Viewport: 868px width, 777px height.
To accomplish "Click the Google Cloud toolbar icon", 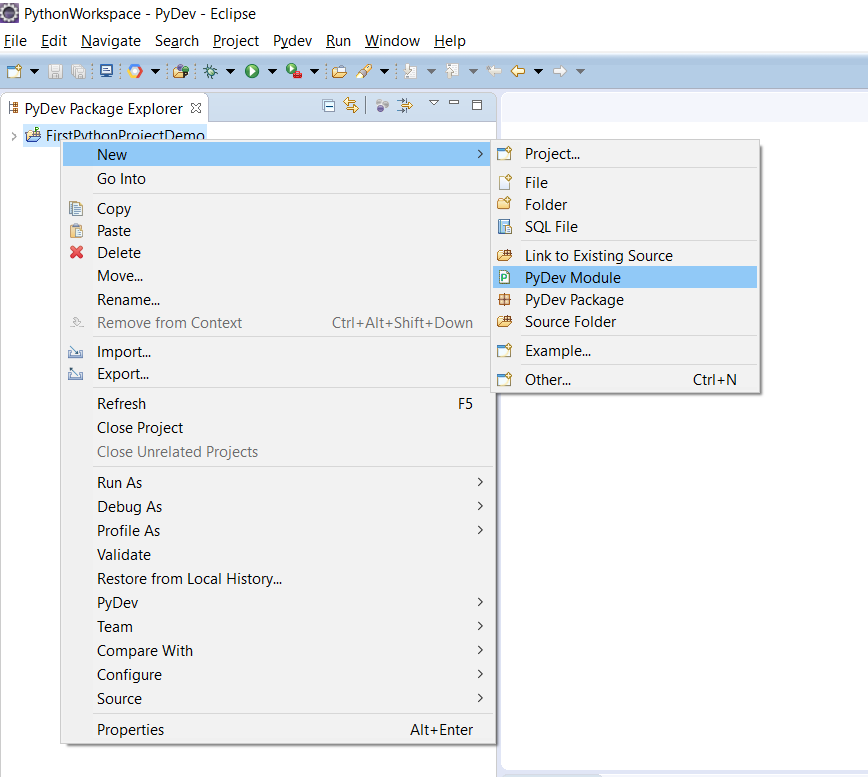I will coord(135,71).
